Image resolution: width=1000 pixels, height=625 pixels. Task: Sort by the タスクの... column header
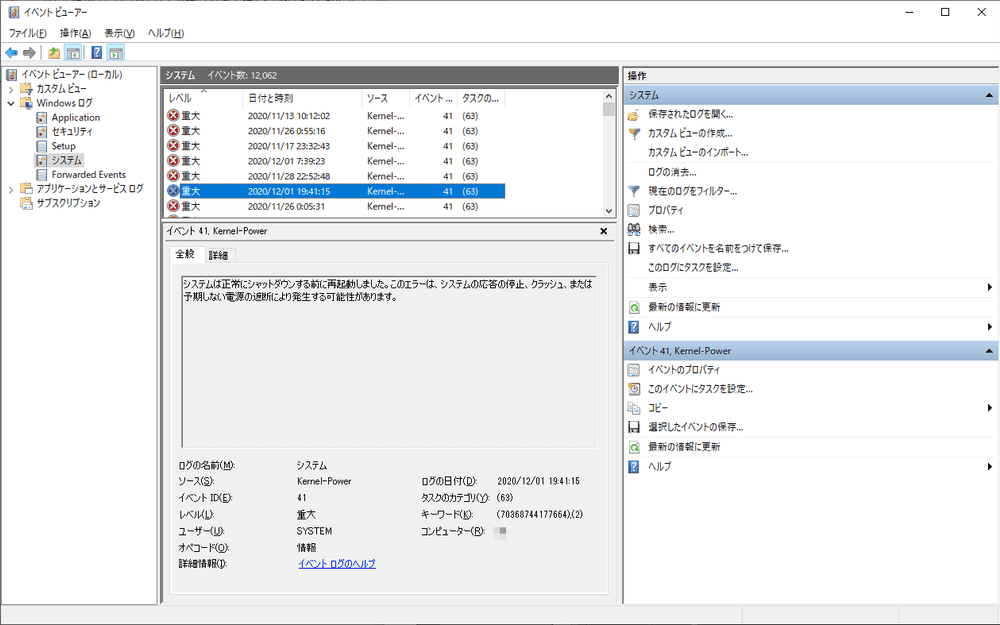point(481,98)
